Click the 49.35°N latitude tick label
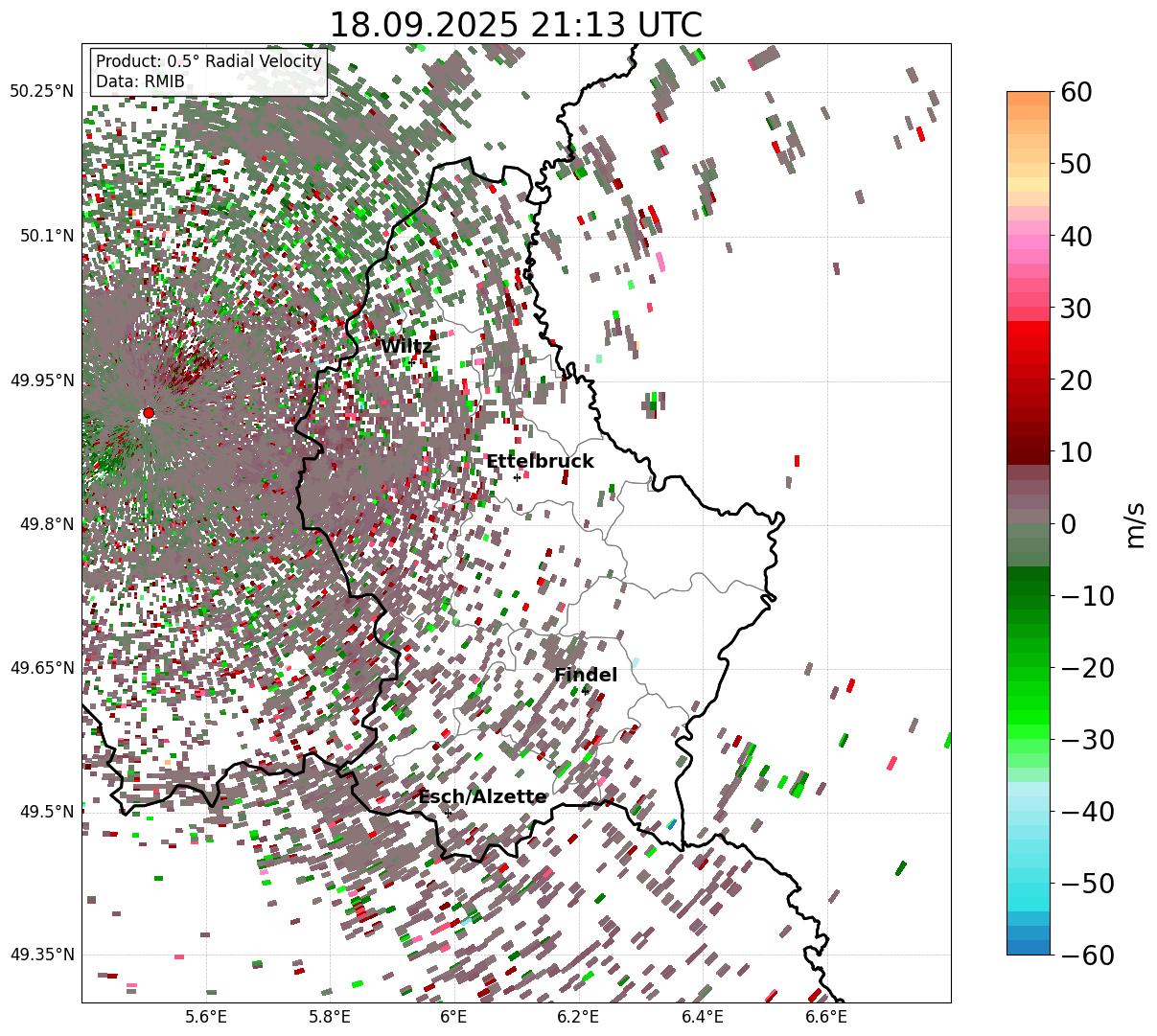The height and width of the screenshot is (1036, 1157). pos(42,955)
